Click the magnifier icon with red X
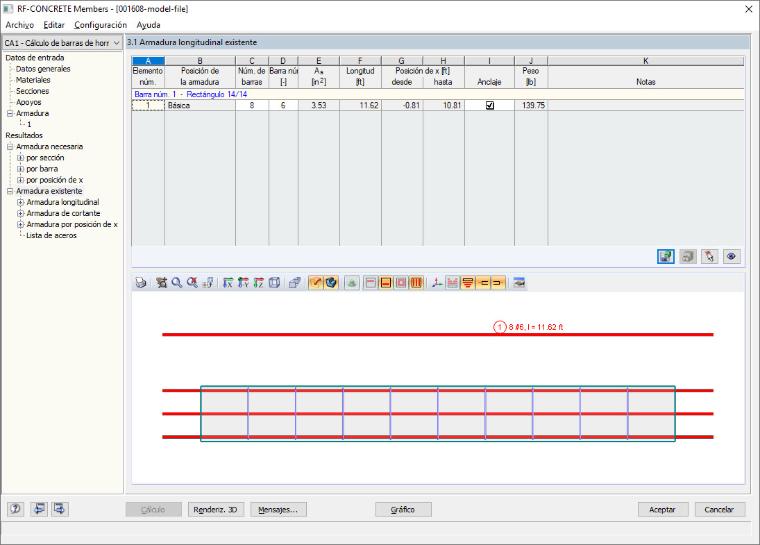This screenshot has height=545, width=760. (x=192, y=282)
